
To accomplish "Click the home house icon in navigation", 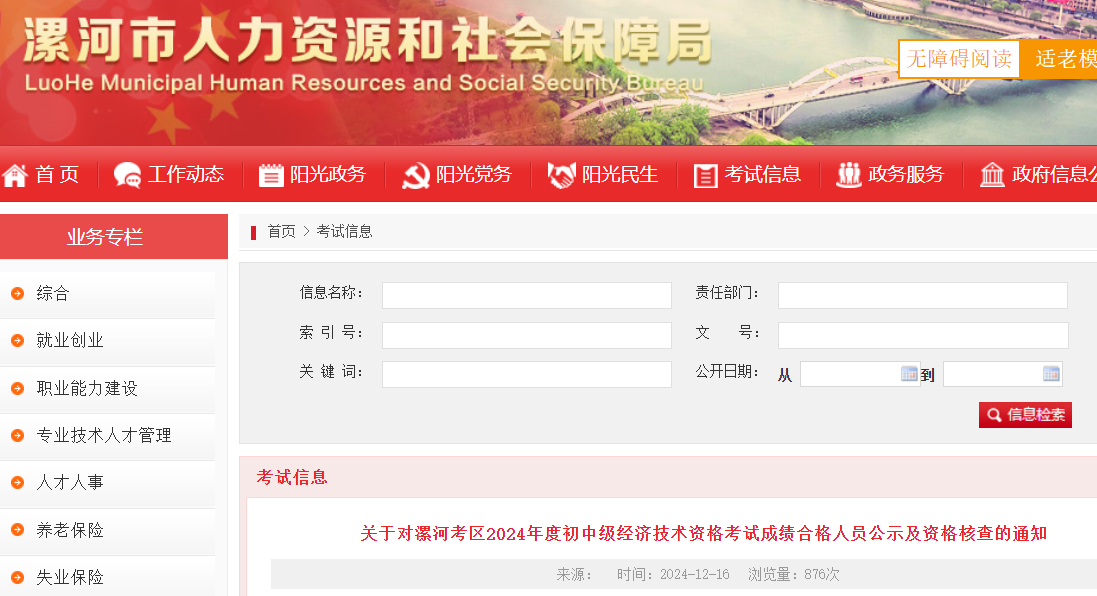I will pyautogui.click(x=15, y=175).
